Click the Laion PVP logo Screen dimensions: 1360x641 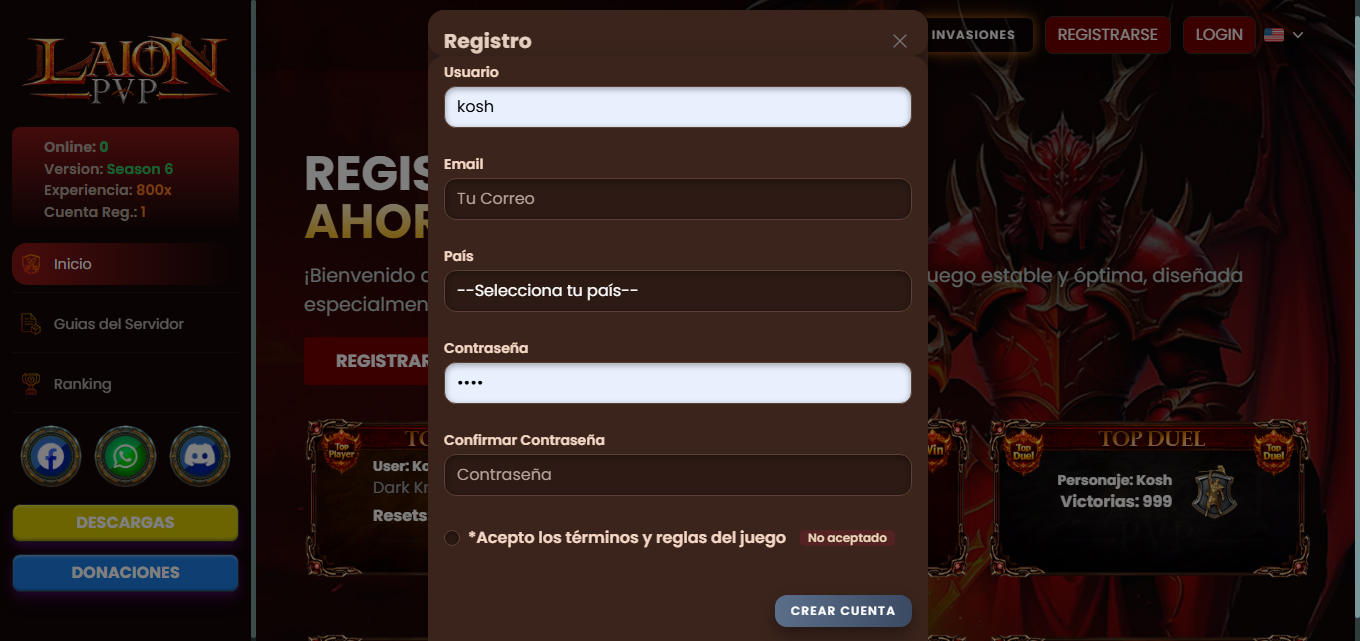[x=125, y=70]
